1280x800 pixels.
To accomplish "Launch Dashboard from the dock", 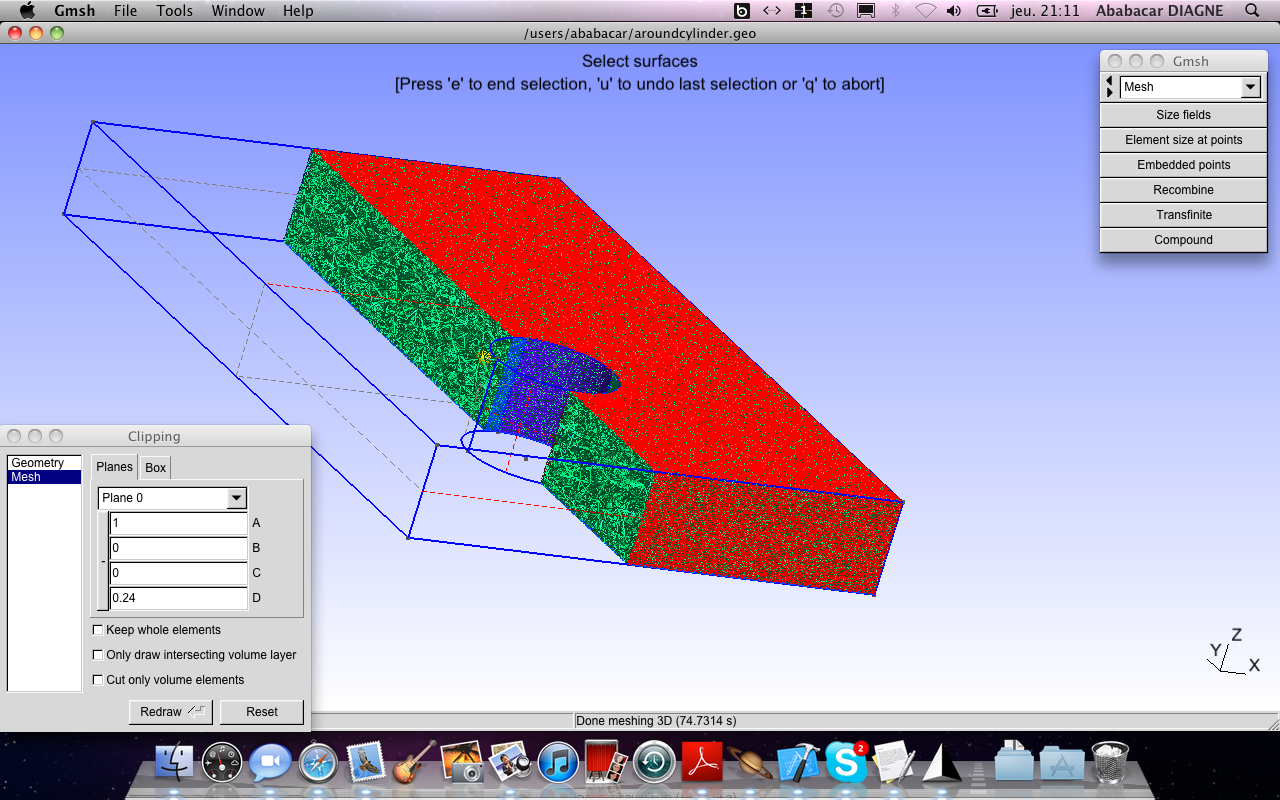I will [x=222, y=763].
